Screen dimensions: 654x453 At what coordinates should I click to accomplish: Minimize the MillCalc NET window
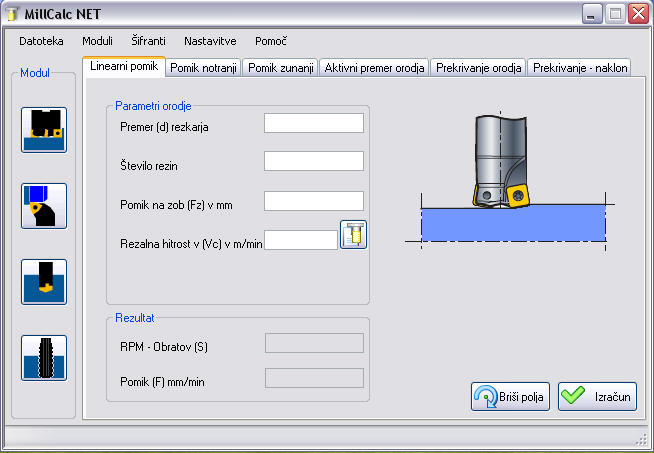pyautogui.click(x=592, y=14)
